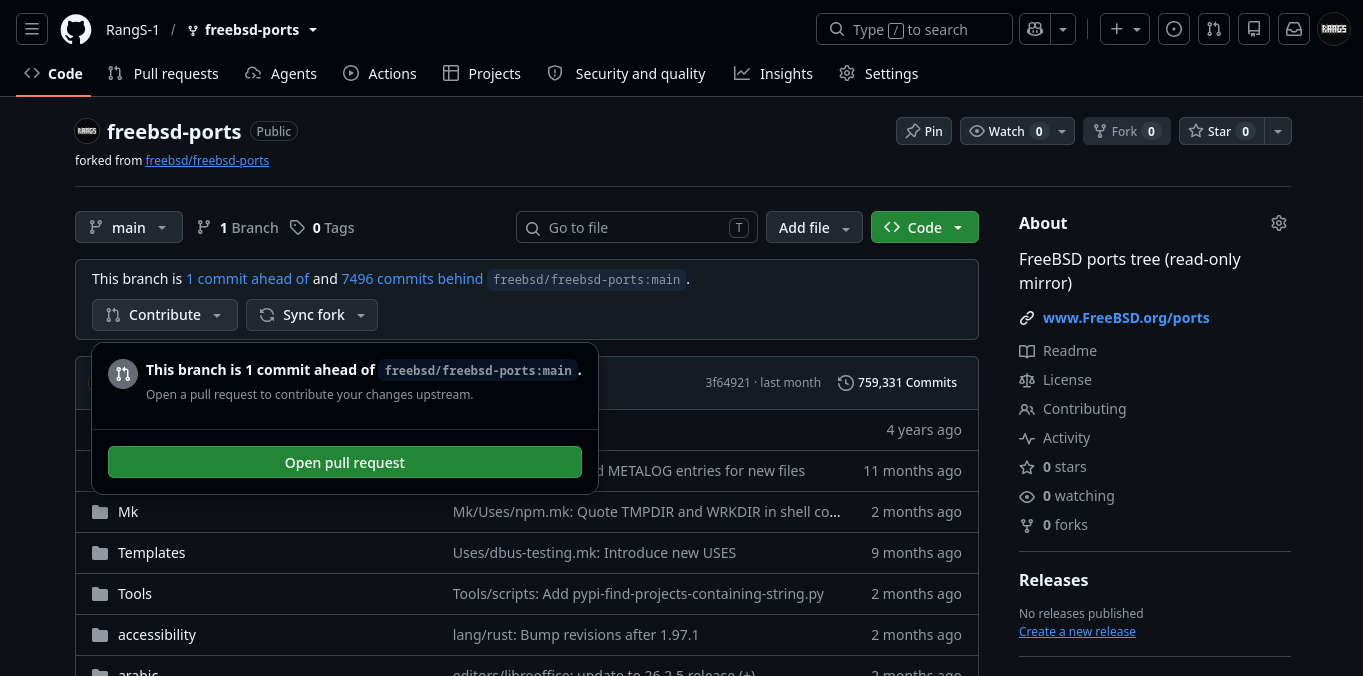Open commit message 'Uses/dbus-testing.mk: Introduce new USES'
The width and height of the screenshot is (1363, 676).
click(x=594, y=553)
